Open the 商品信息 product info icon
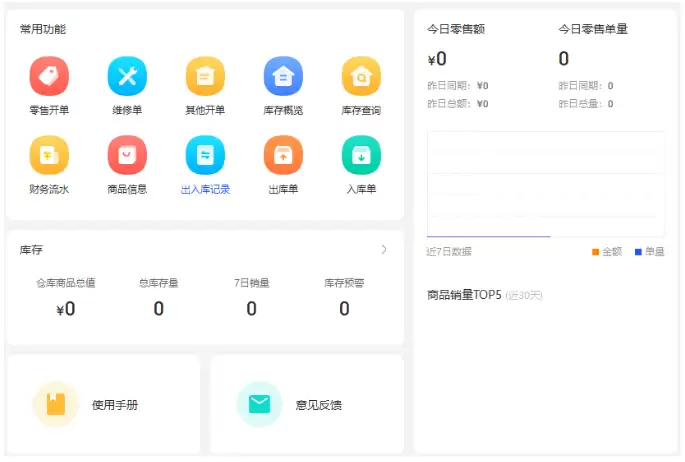The width and height of the screenshot is (685, 462). (x=127, y=155)
